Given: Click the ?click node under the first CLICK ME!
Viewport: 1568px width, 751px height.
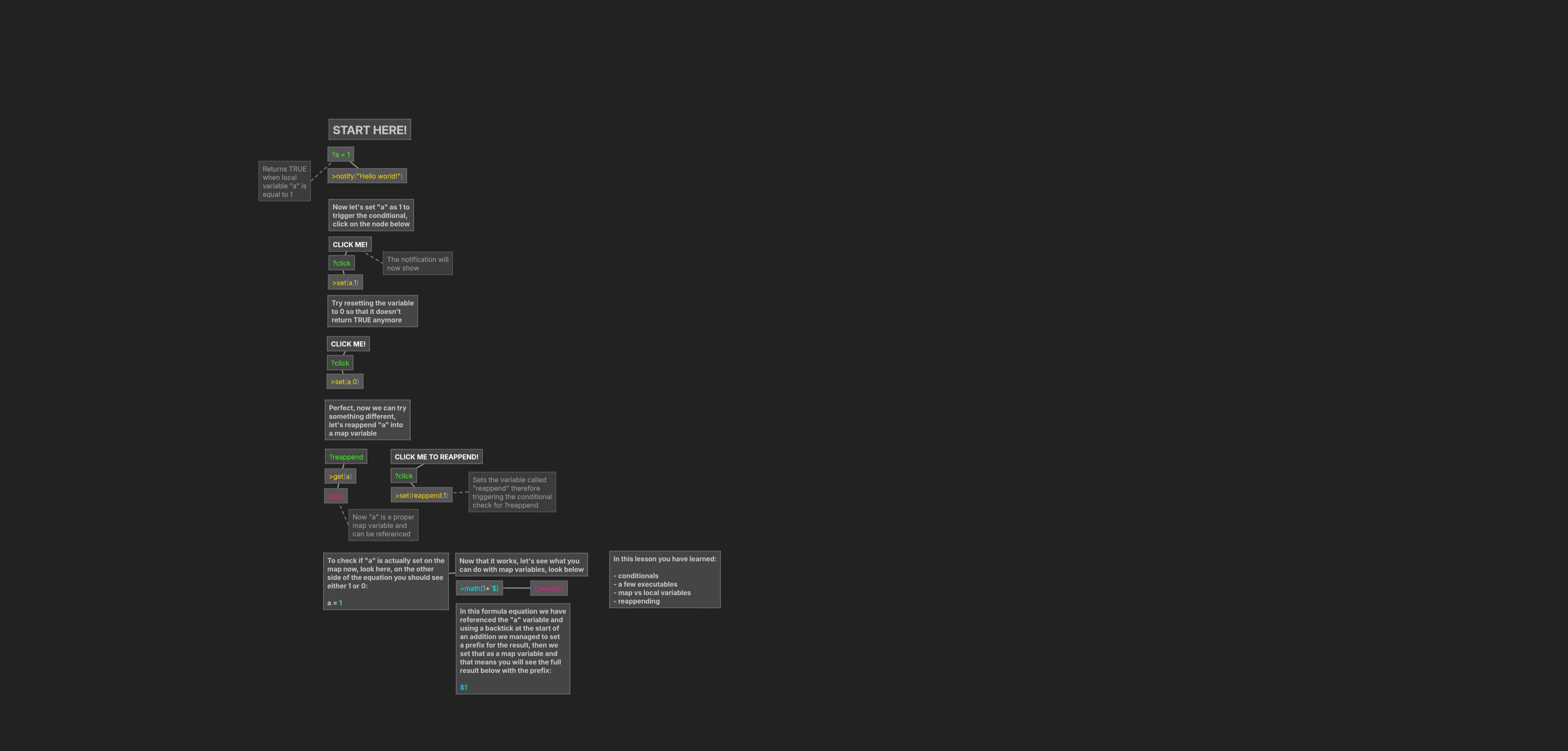Looking at the screenshot, I should point(342,262).
